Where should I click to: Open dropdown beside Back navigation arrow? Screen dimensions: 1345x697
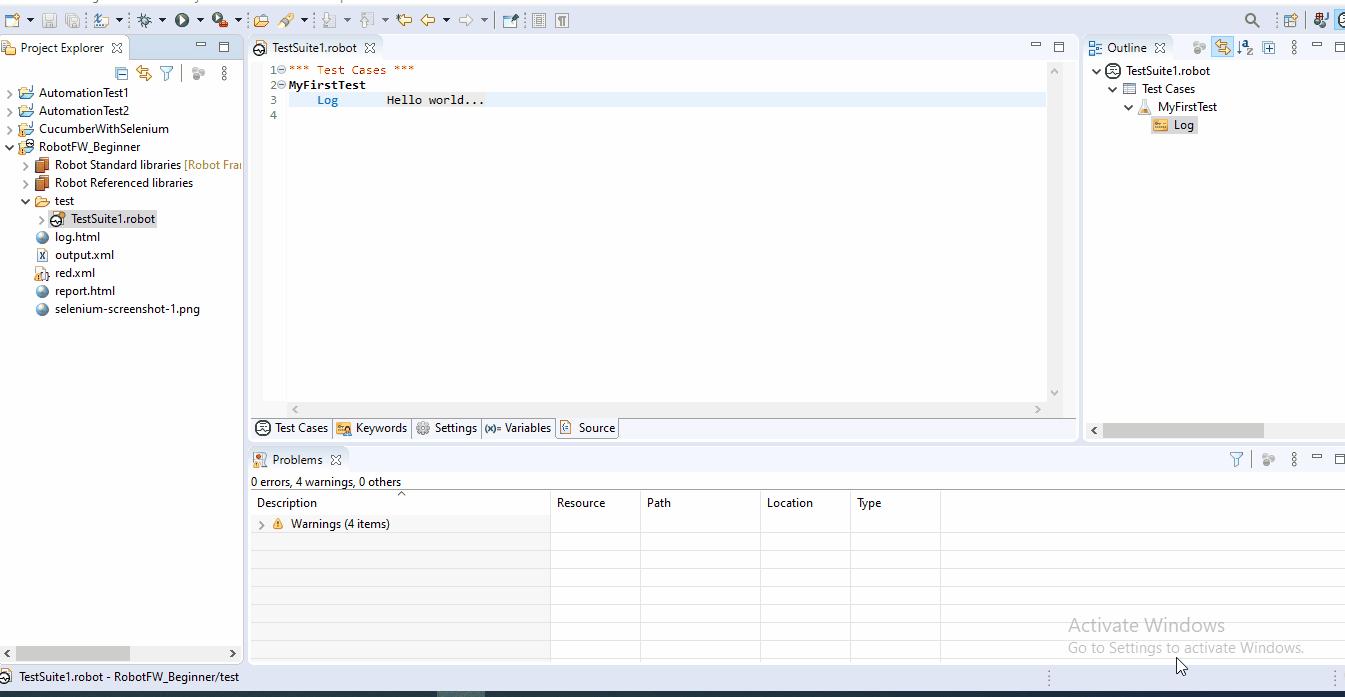coord(446,20)
